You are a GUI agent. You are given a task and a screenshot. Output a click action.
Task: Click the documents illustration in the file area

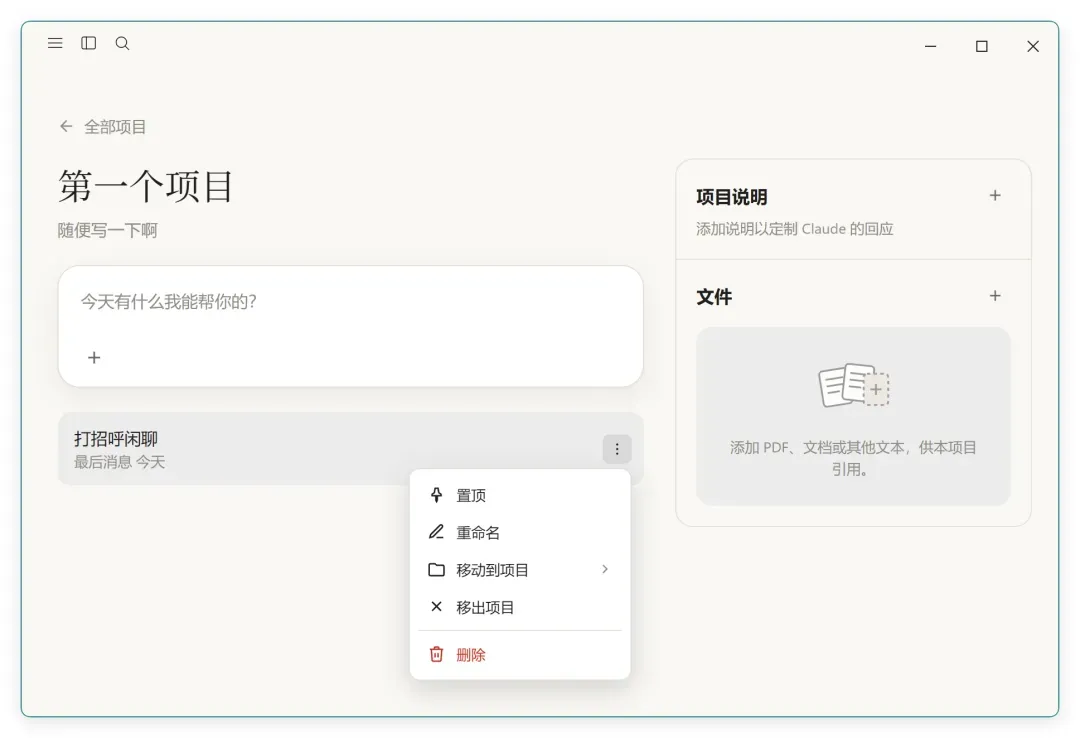click(x=854, y=386)
